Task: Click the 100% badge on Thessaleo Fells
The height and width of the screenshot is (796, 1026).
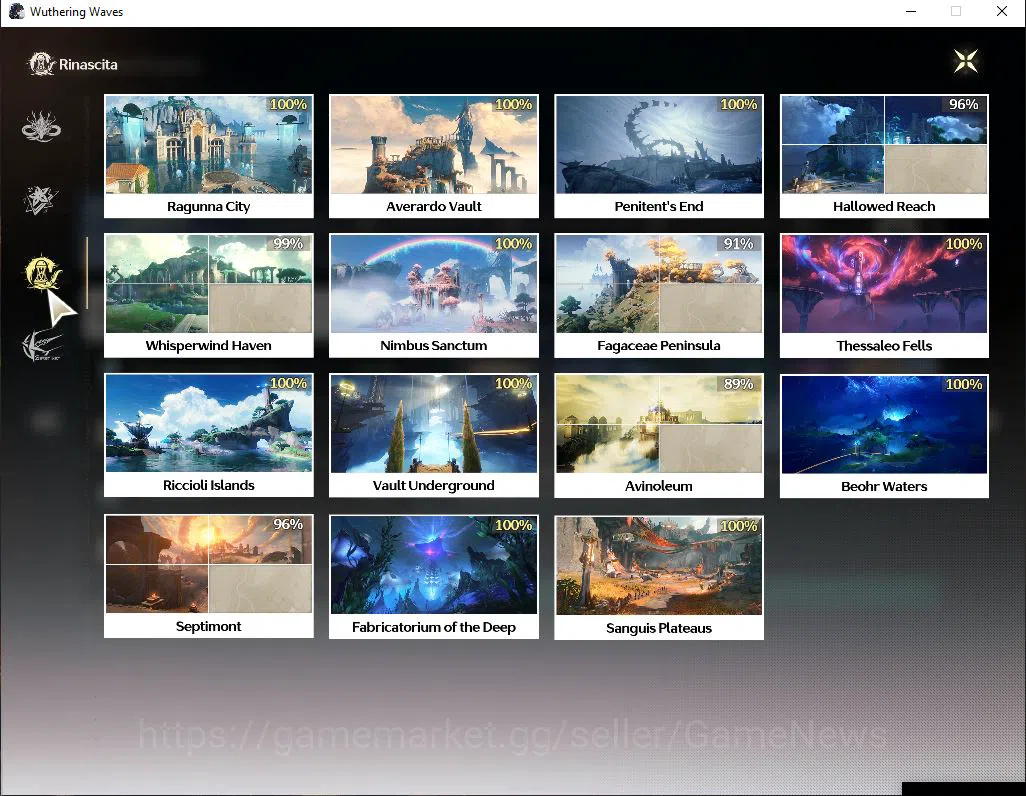Action: click(964, 244)
